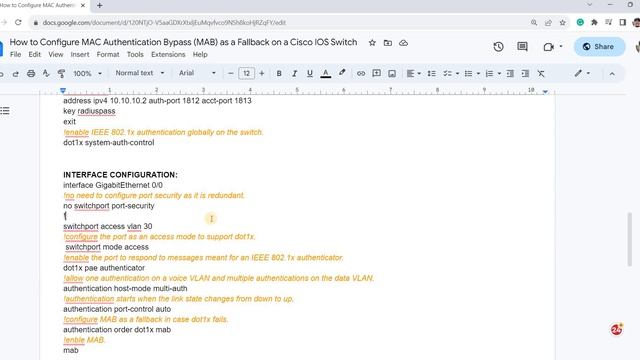Open the File menu
Viewport: 640px width, 360px height.
[x=16, y=54]
